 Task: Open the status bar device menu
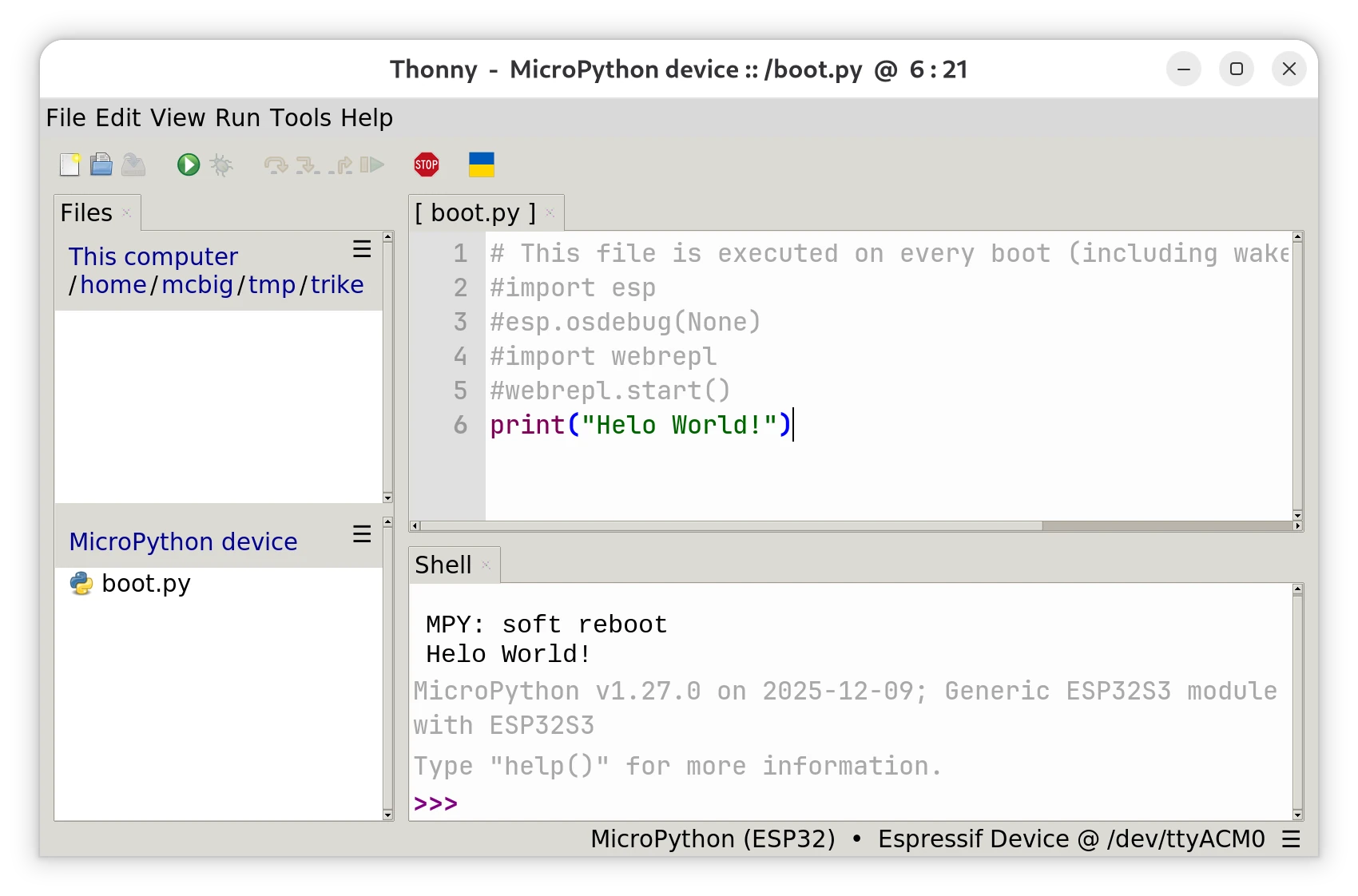[x=1292, y=839]
